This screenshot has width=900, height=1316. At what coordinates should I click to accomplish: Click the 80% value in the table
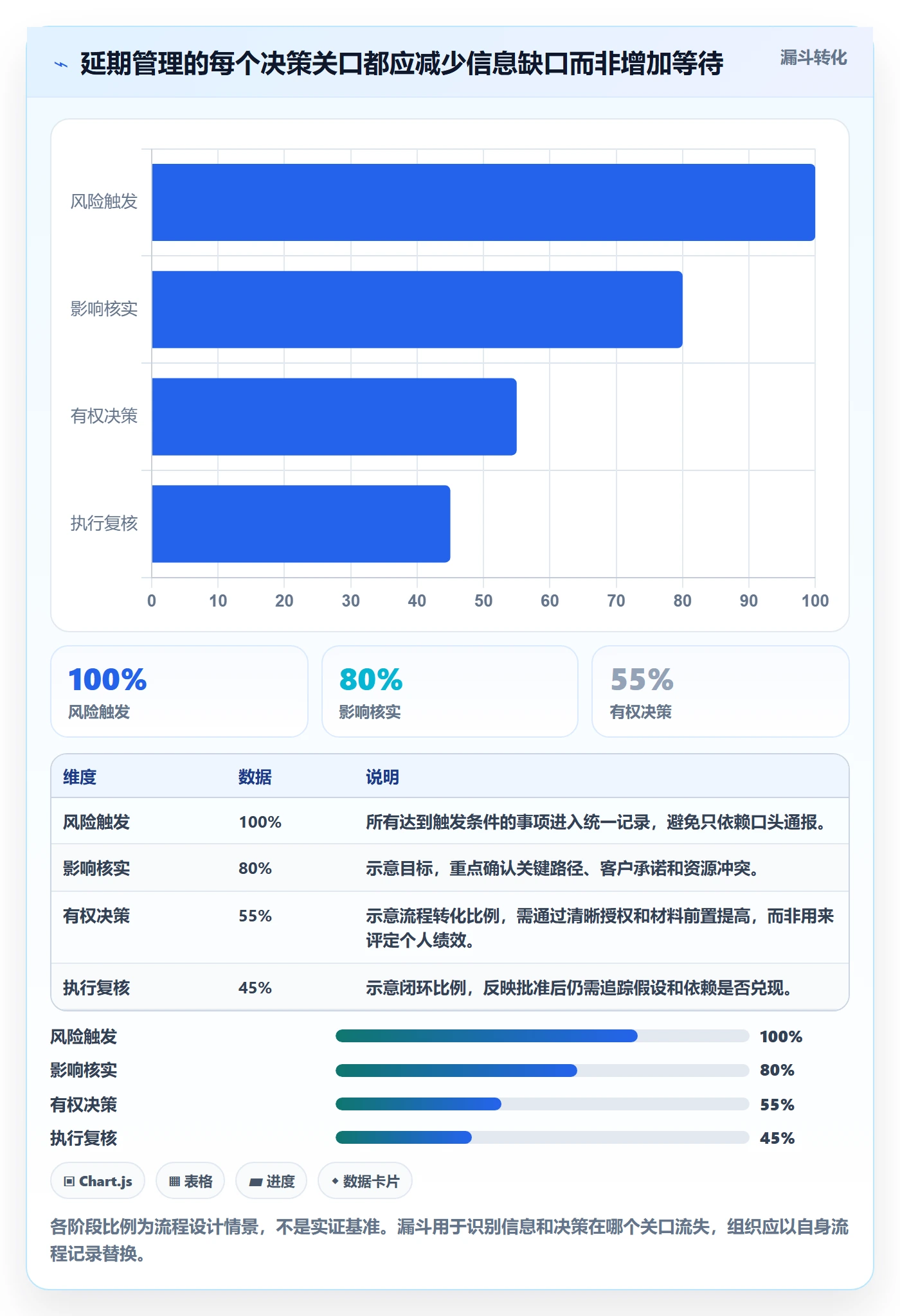click(255, 868)
